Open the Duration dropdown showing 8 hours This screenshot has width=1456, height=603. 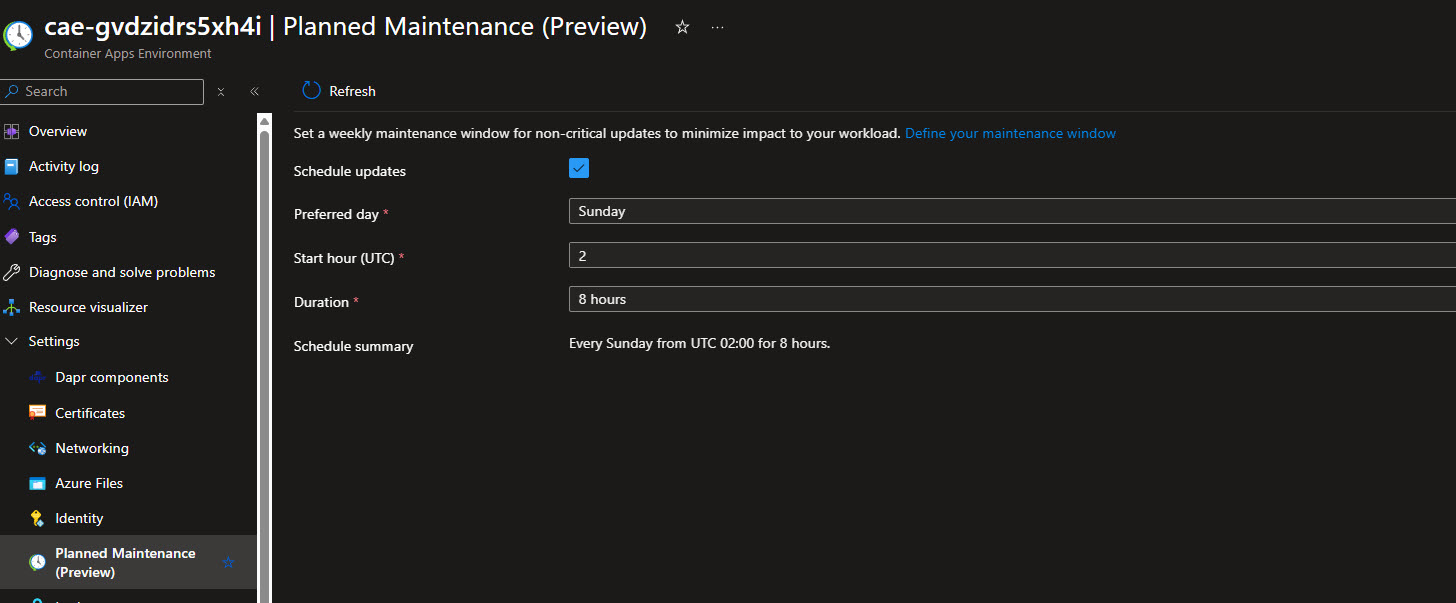tap(1012, 299)
